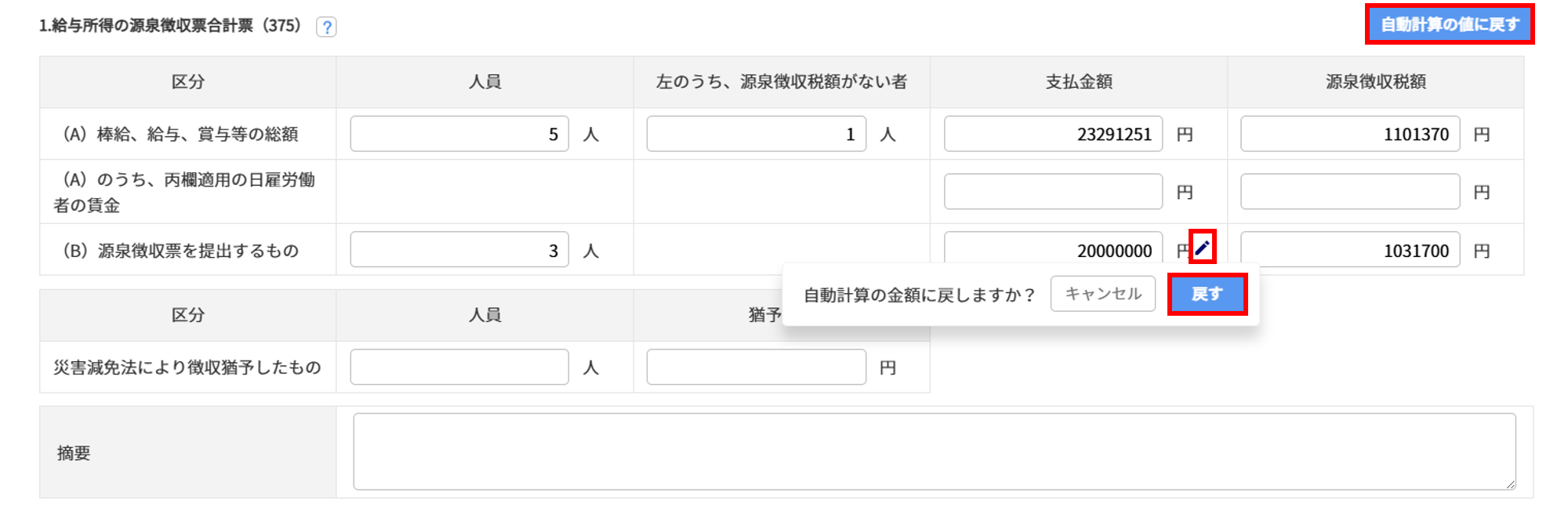Click the empty 丙欄適用の日雇労働者 源泉徴収税額 field
1568x514 pixels.
click(1349, 192)
